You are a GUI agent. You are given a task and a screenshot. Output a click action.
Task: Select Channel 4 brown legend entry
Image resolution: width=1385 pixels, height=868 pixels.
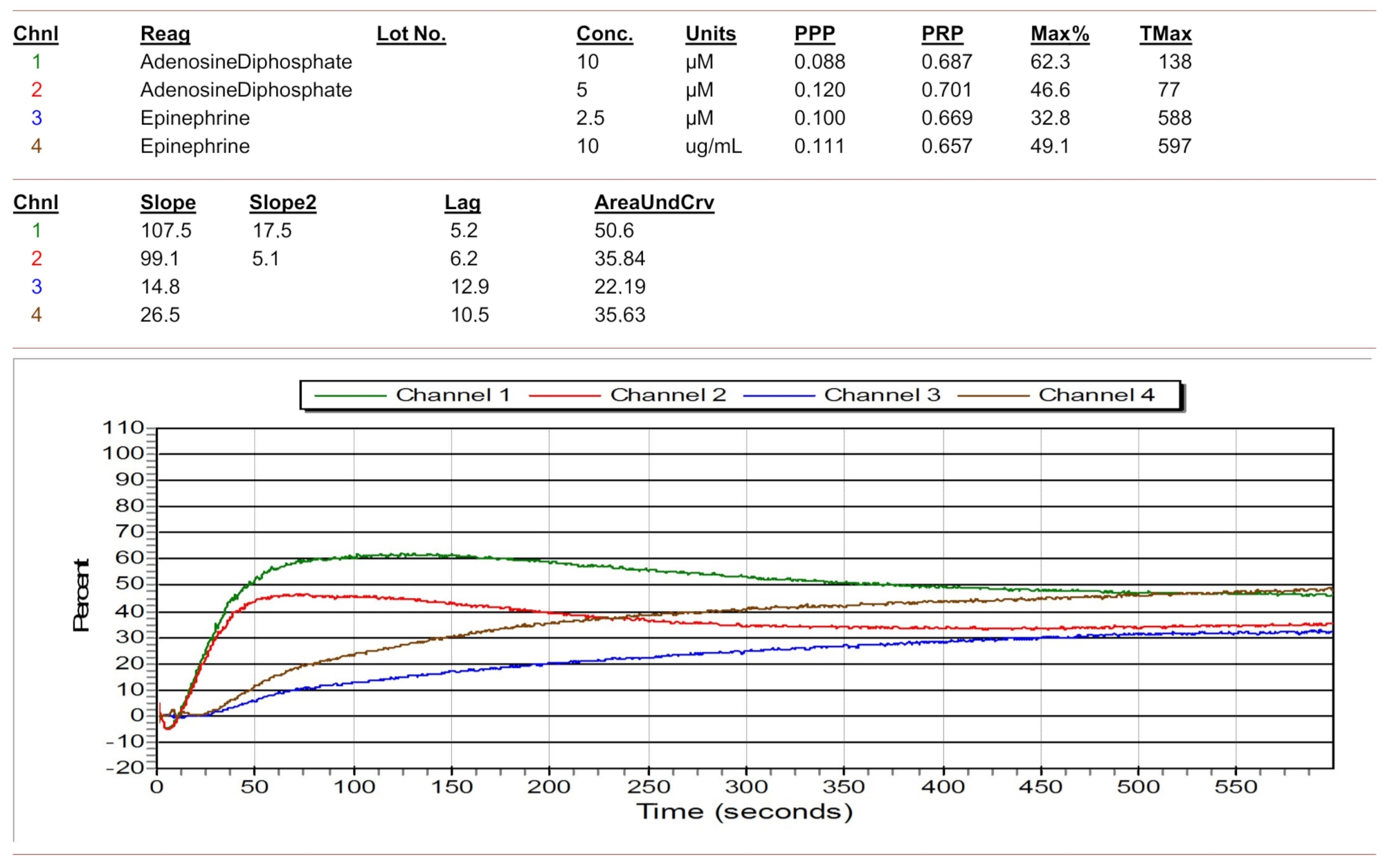pyautogui.click(x=1096, y=395)
